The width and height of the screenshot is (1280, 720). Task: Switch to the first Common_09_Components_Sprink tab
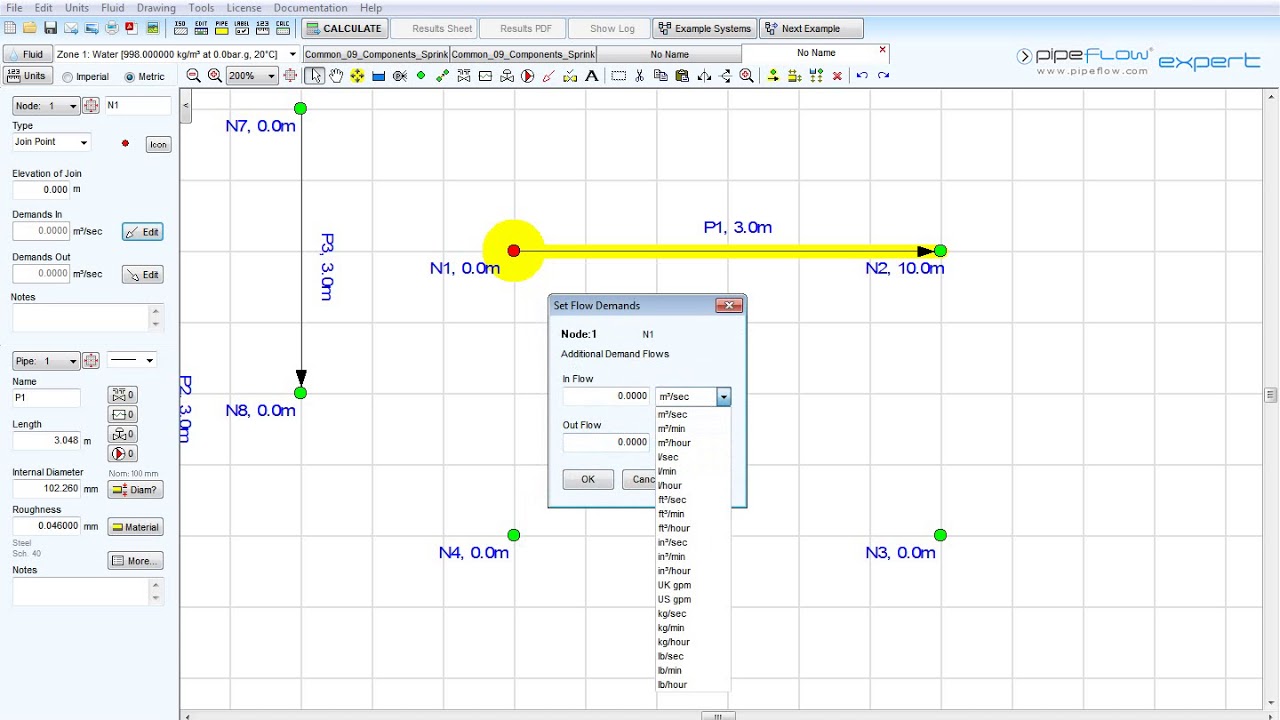click(x=376, y=54)
